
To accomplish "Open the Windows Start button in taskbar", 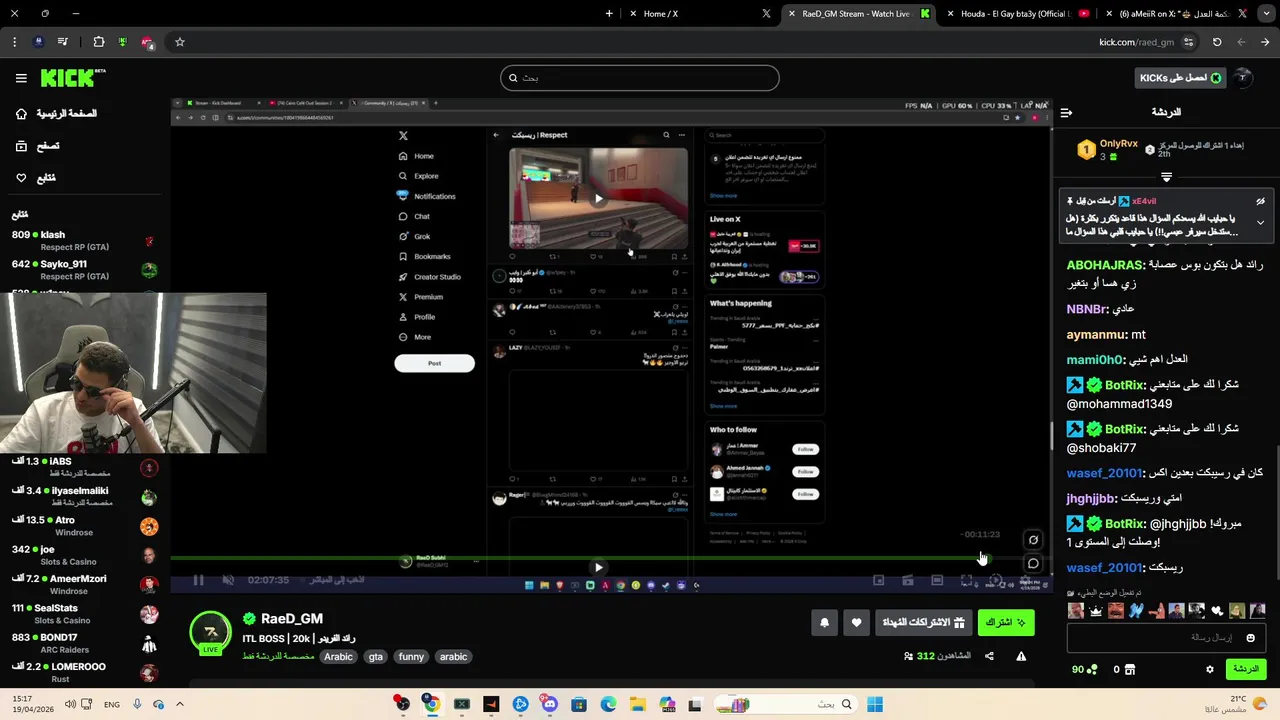I will pos(875,704).
